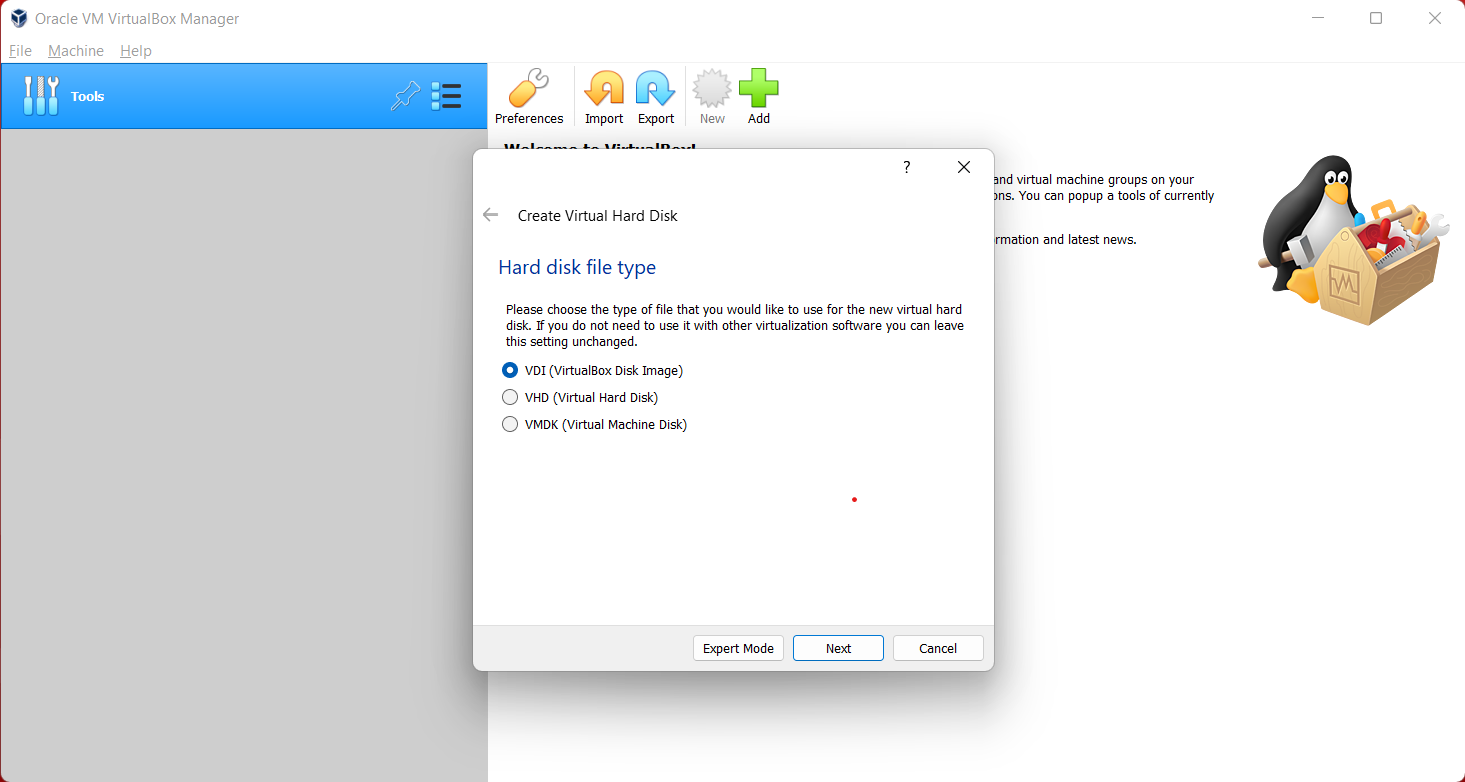Viewport: 1465px width, 782px height.
Task: Open the Machine menu
Action: coord(76,51)
